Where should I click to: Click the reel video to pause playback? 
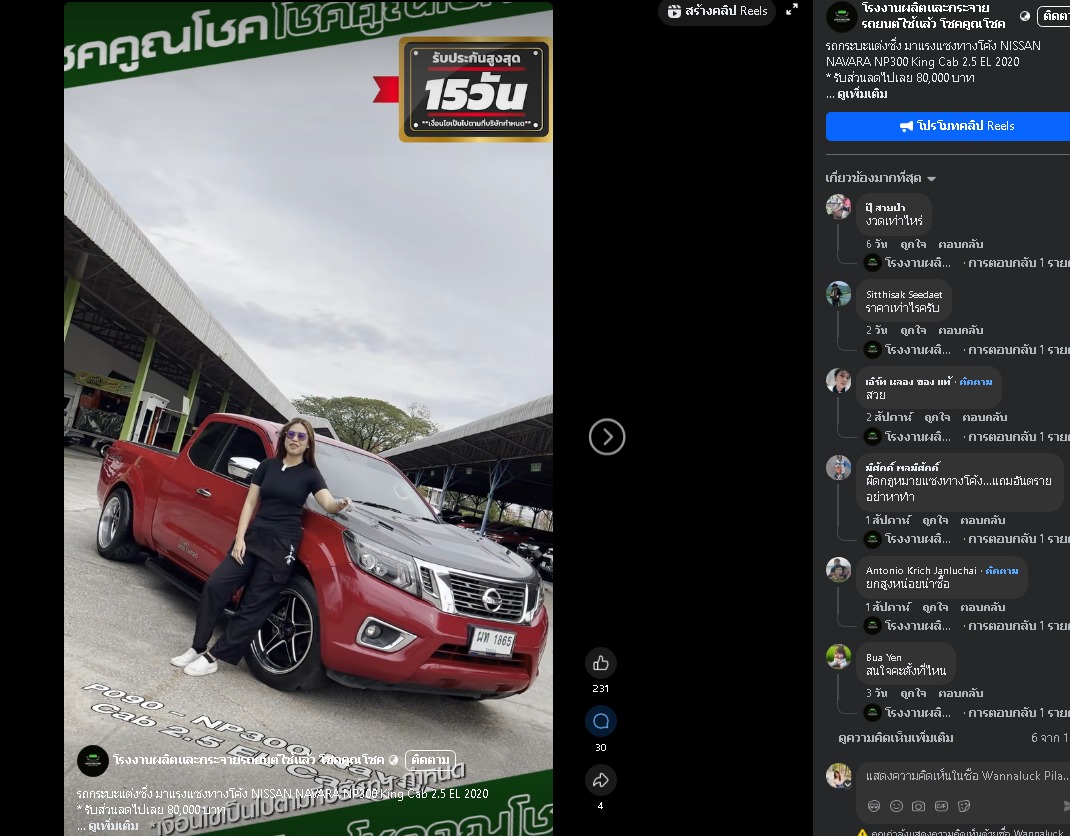[x=308, y=418]
